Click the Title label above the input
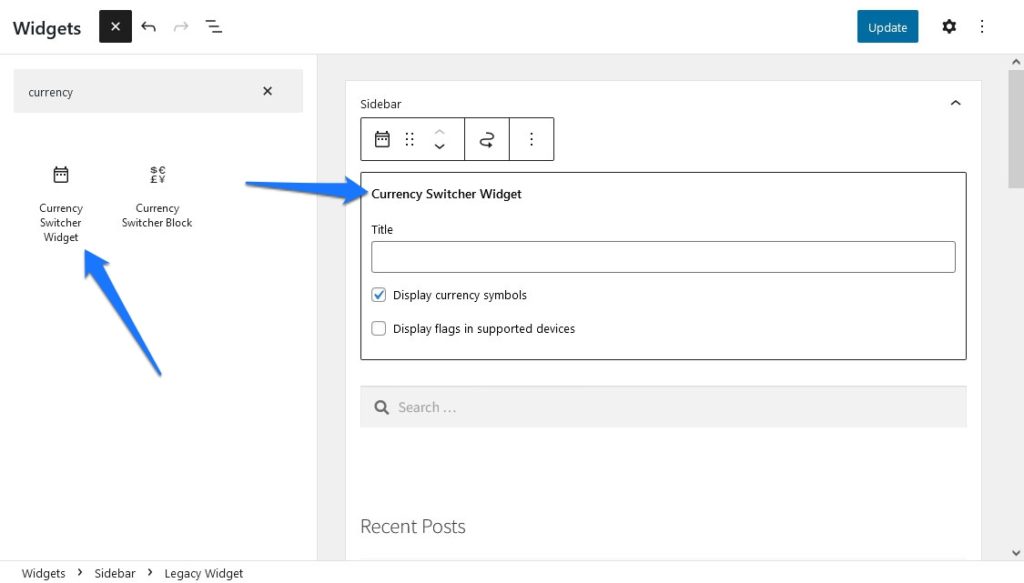This screenshot has width=1024, height=583. [x=382, y=230]
